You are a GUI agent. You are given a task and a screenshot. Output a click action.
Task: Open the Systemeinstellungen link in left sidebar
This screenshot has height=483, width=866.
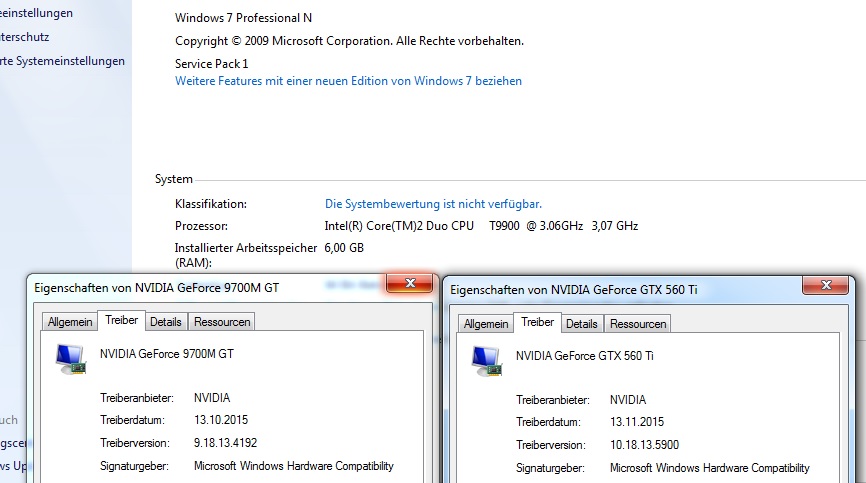(x=62, y=61)
